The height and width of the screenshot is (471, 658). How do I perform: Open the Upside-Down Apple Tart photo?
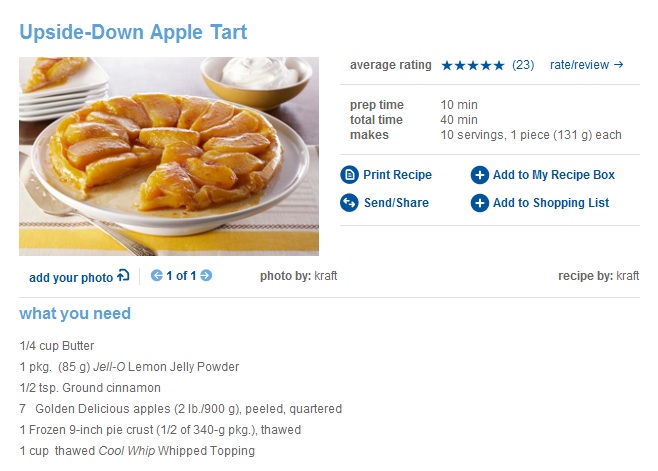pos(169,156)
